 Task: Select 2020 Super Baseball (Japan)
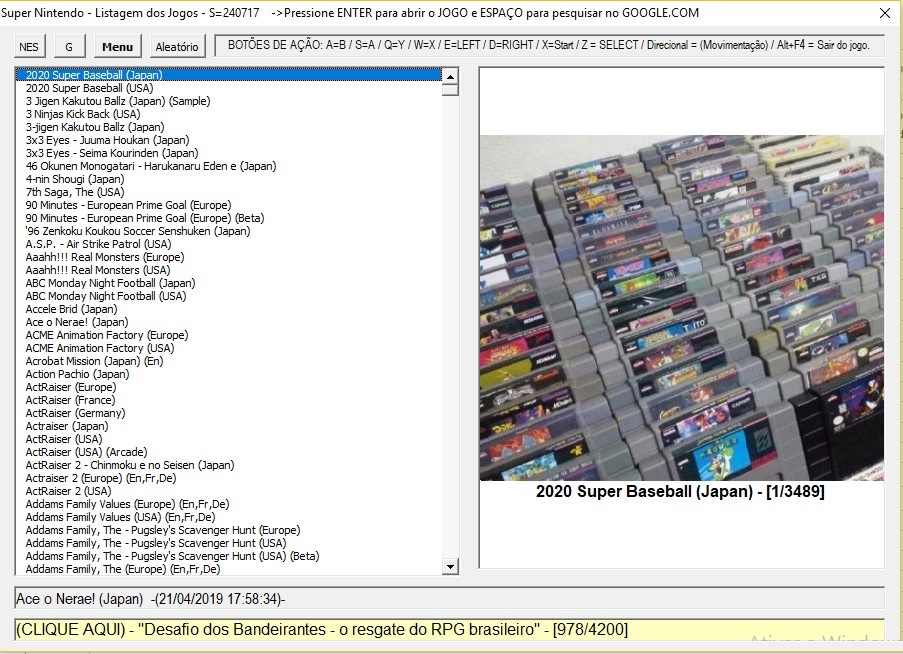(229, 75)
